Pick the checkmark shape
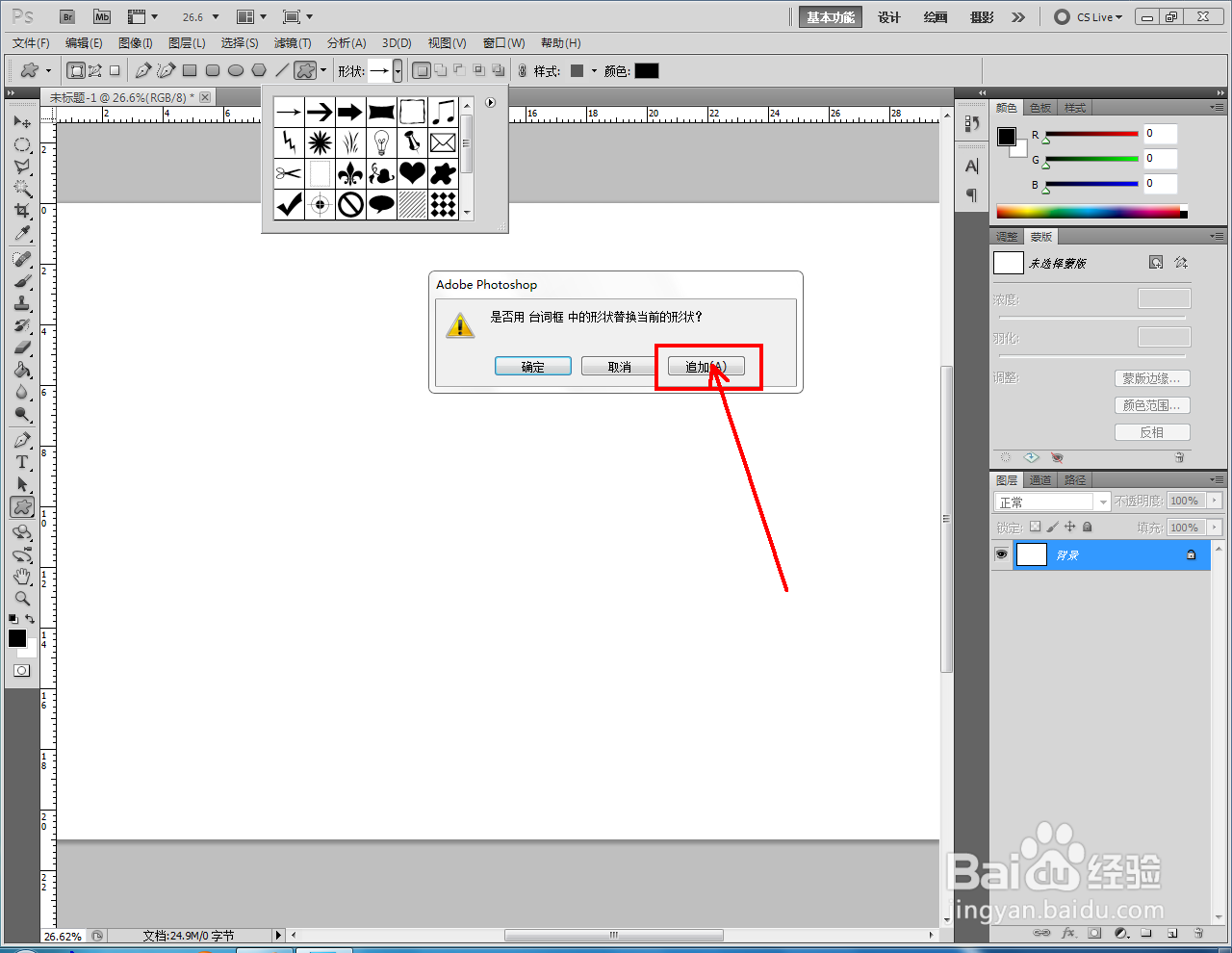The image size is (1232, 953). click(x=289, y=204)
